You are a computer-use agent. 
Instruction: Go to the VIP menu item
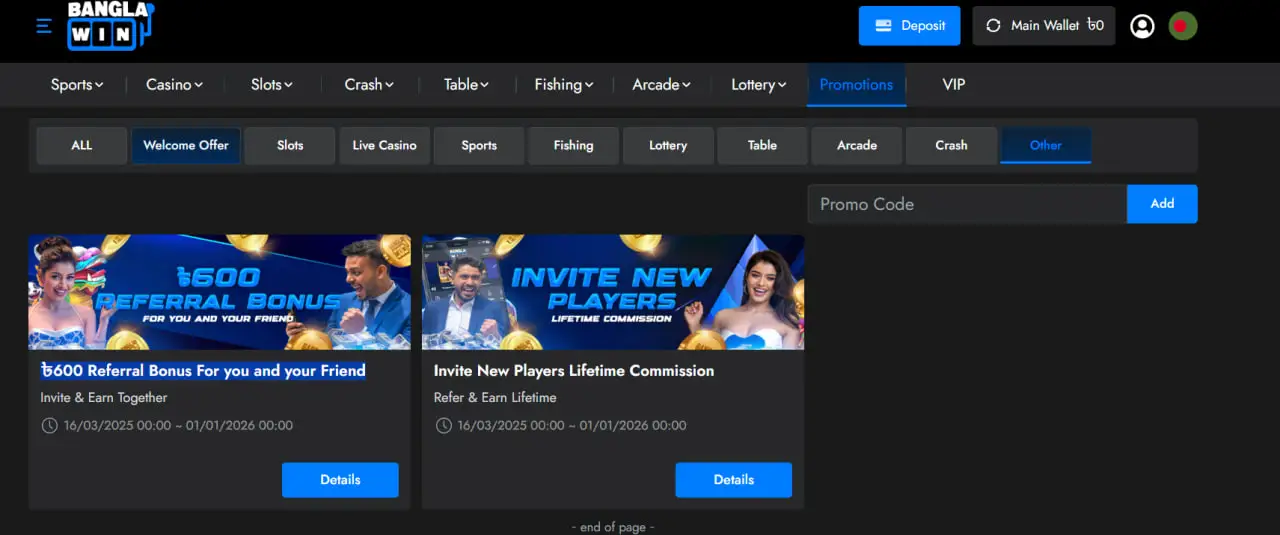click(954, 85)
